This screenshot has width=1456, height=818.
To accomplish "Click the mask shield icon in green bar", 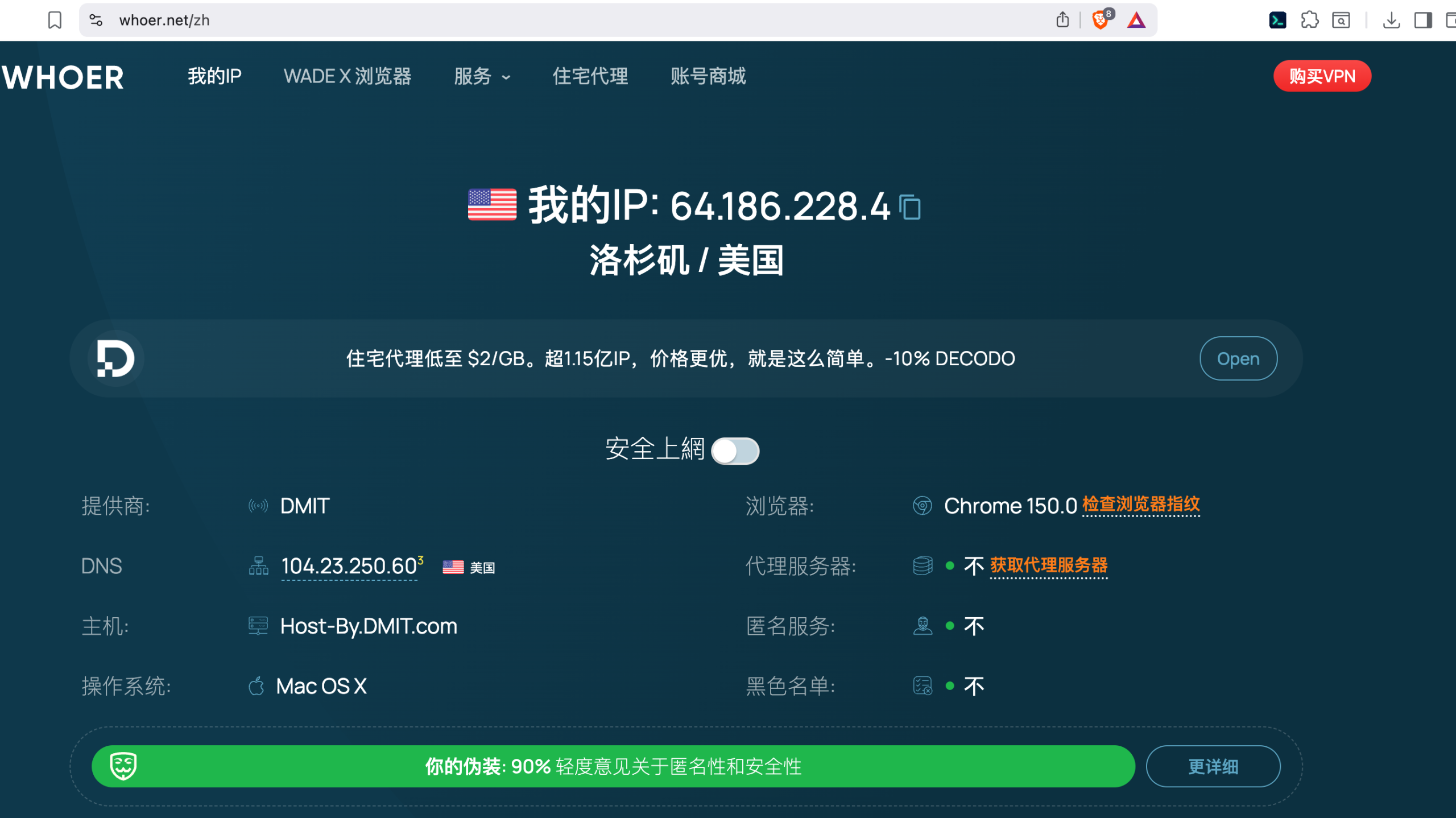I will [x=123, y=766].
